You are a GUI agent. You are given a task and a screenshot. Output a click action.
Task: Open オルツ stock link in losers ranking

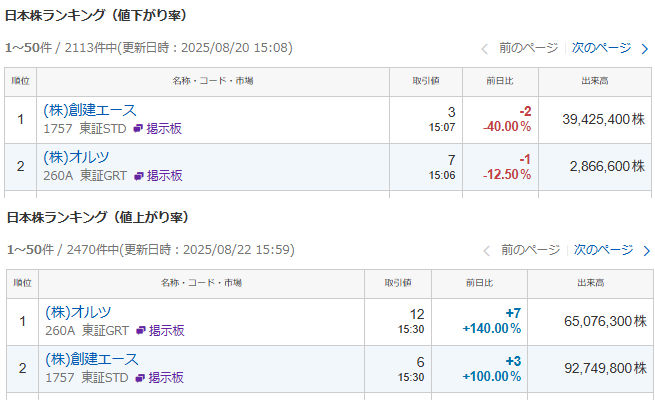(x=76, y=157)
